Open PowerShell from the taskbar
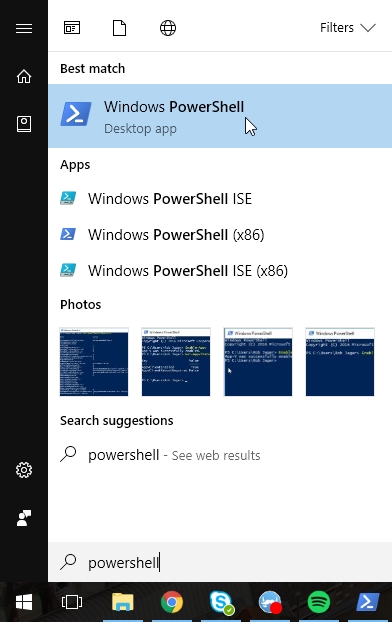392x622 pixels. click(x=368, y=602)
